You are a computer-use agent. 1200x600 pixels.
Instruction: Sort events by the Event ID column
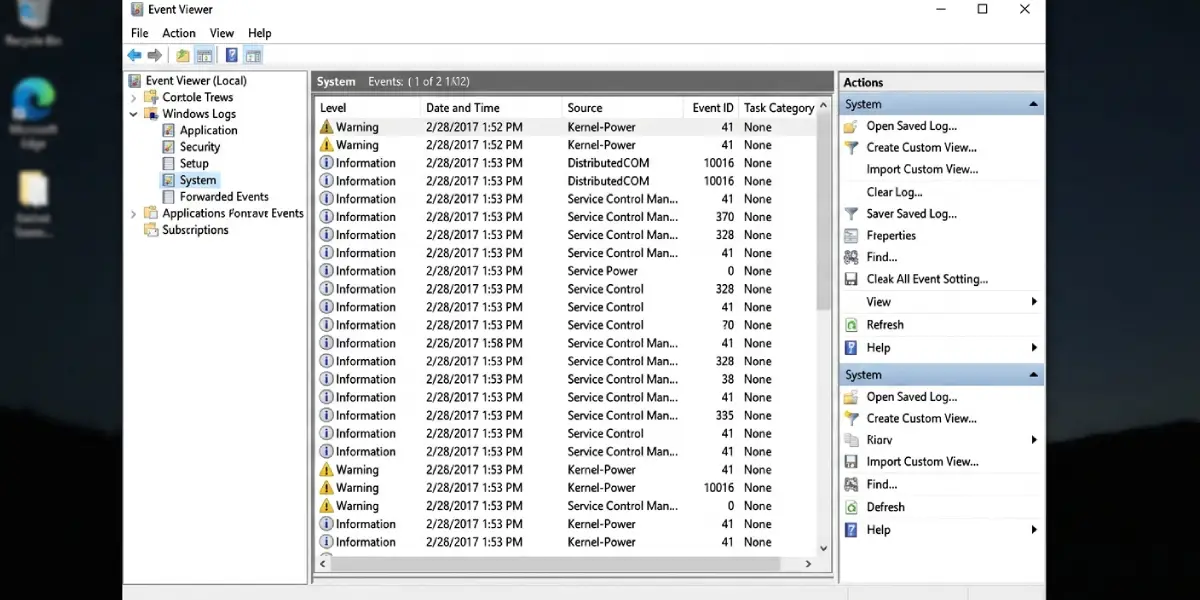tap(712, 108)
